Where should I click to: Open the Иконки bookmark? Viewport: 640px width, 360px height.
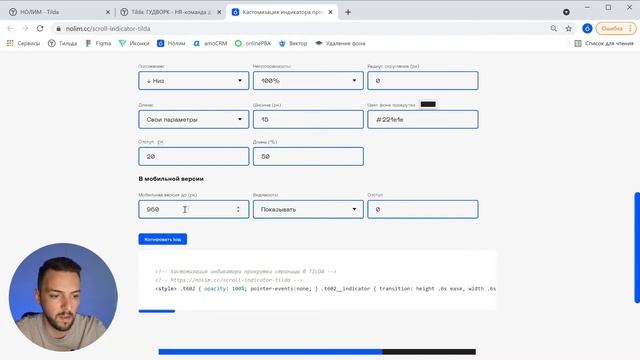tap(134, 43)
